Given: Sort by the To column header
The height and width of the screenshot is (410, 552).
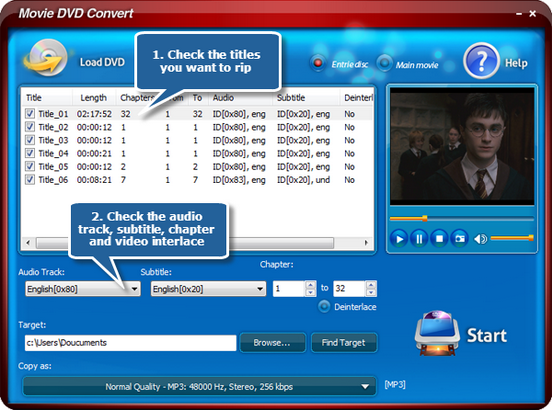Looking at the screenshot, I should (197, 97).
